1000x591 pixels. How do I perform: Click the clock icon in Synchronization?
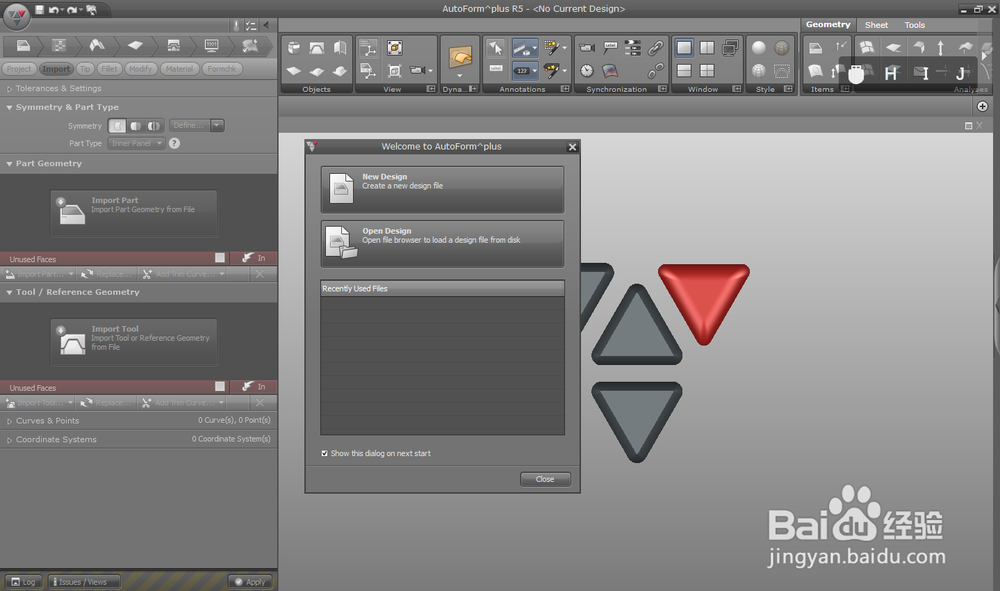587,71
